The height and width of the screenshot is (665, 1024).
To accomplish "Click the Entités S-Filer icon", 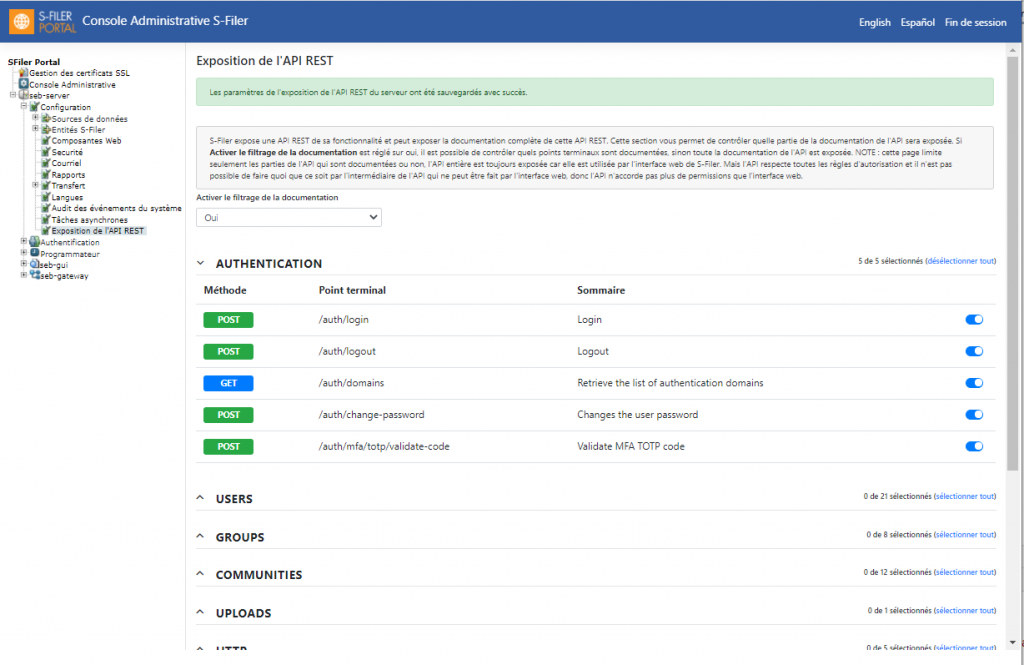I will pos(46,129).
